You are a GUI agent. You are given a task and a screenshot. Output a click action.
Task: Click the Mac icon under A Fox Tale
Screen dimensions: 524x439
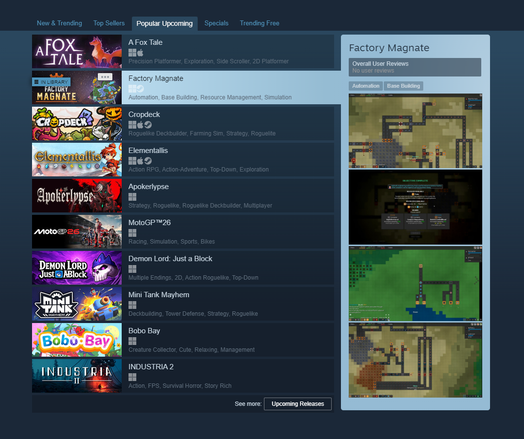tap(140, 52)
